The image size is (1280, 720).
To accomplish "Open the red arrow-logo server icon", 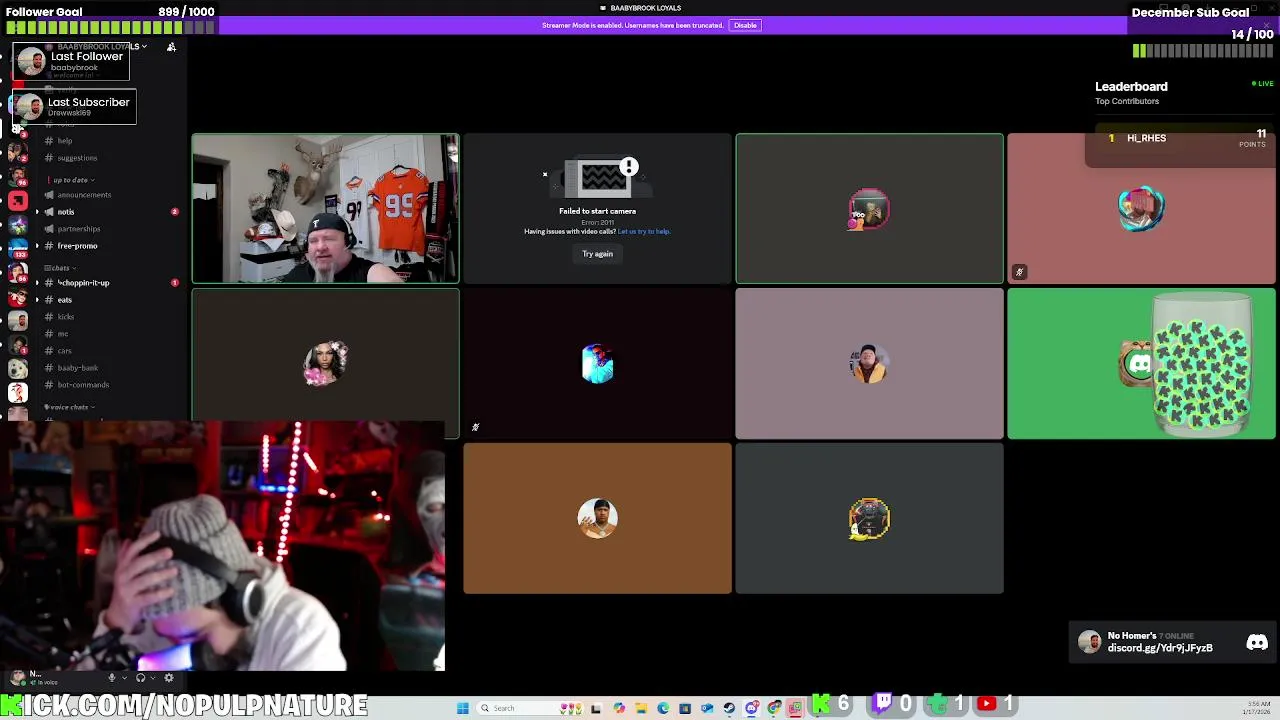I will click(x=17, y=200).
